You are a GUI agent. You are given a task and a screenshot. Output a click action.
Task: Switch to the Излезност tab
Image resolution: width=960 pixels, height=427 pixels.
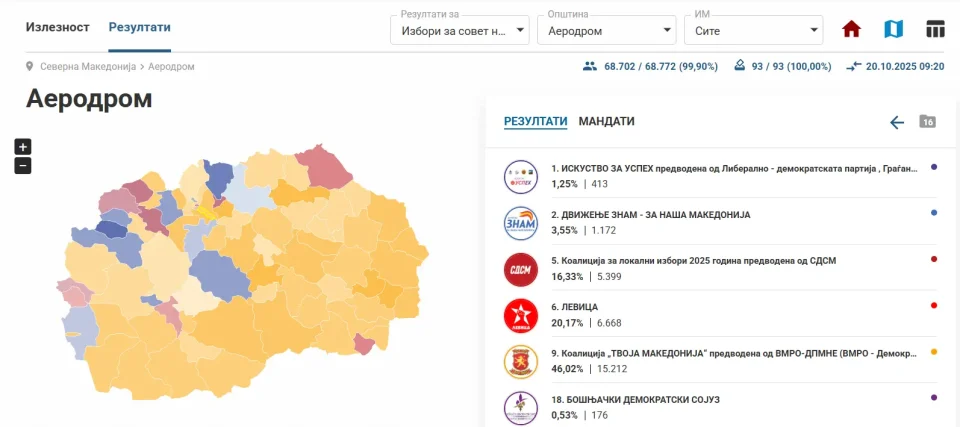coord(57,27)
